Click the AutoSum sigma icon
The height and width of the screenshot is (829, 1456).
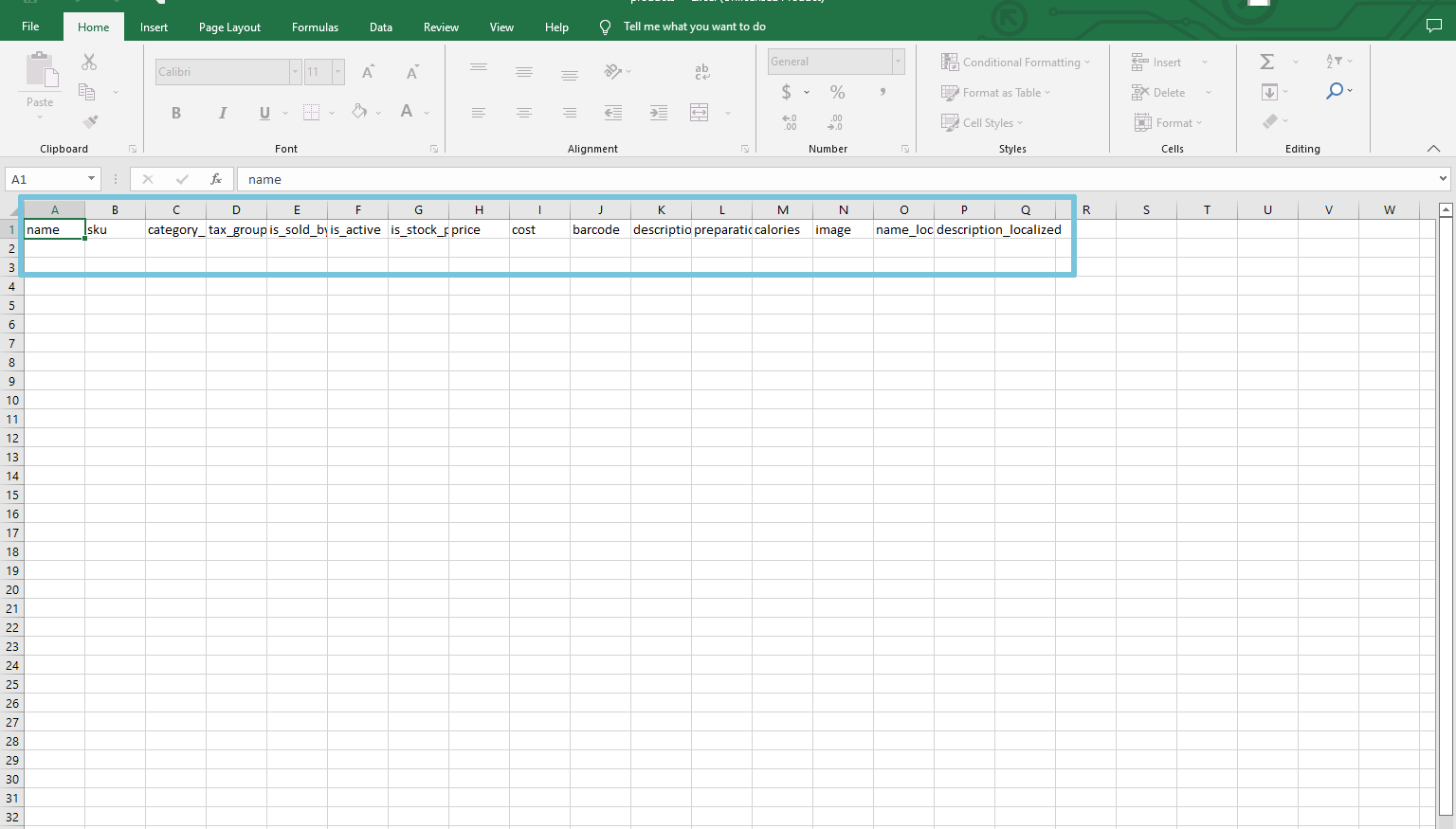1267,62
